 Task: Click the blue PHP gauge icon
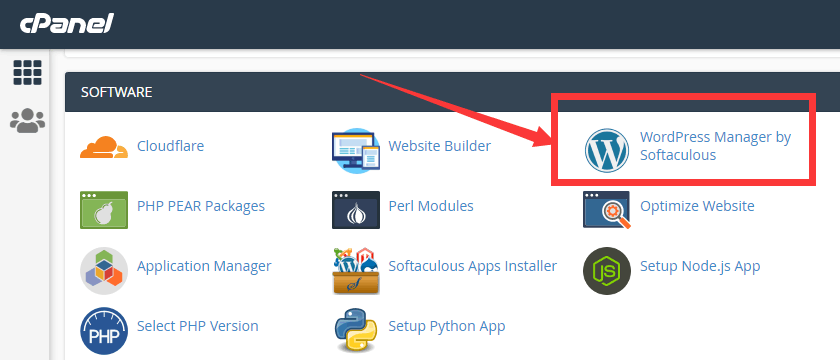tap(104, 331)
